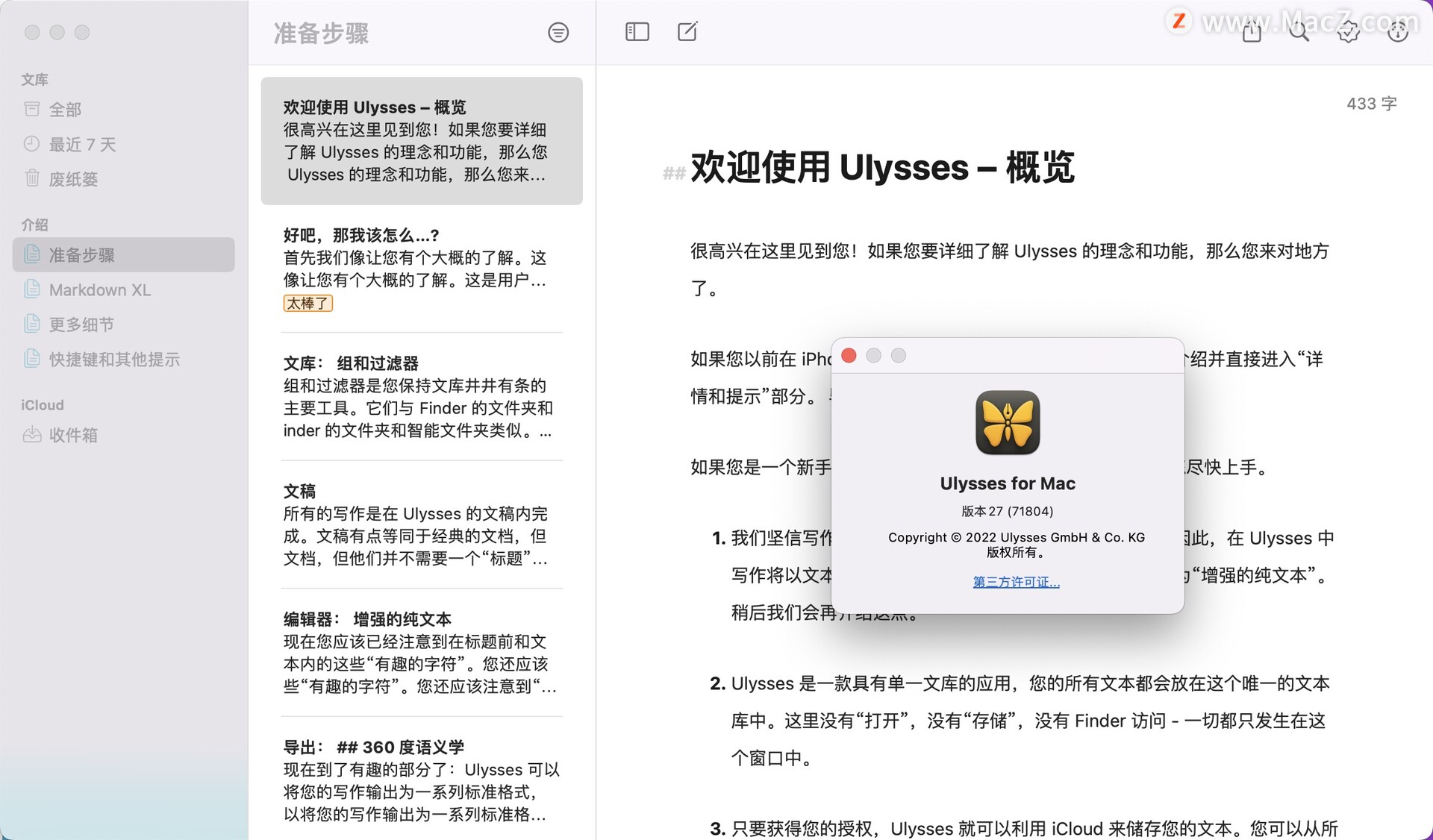Open sheet 欢迎使用 Ulysses – 概览
The height and width of the screenshot is (840, 1433).
coord(422,141)
